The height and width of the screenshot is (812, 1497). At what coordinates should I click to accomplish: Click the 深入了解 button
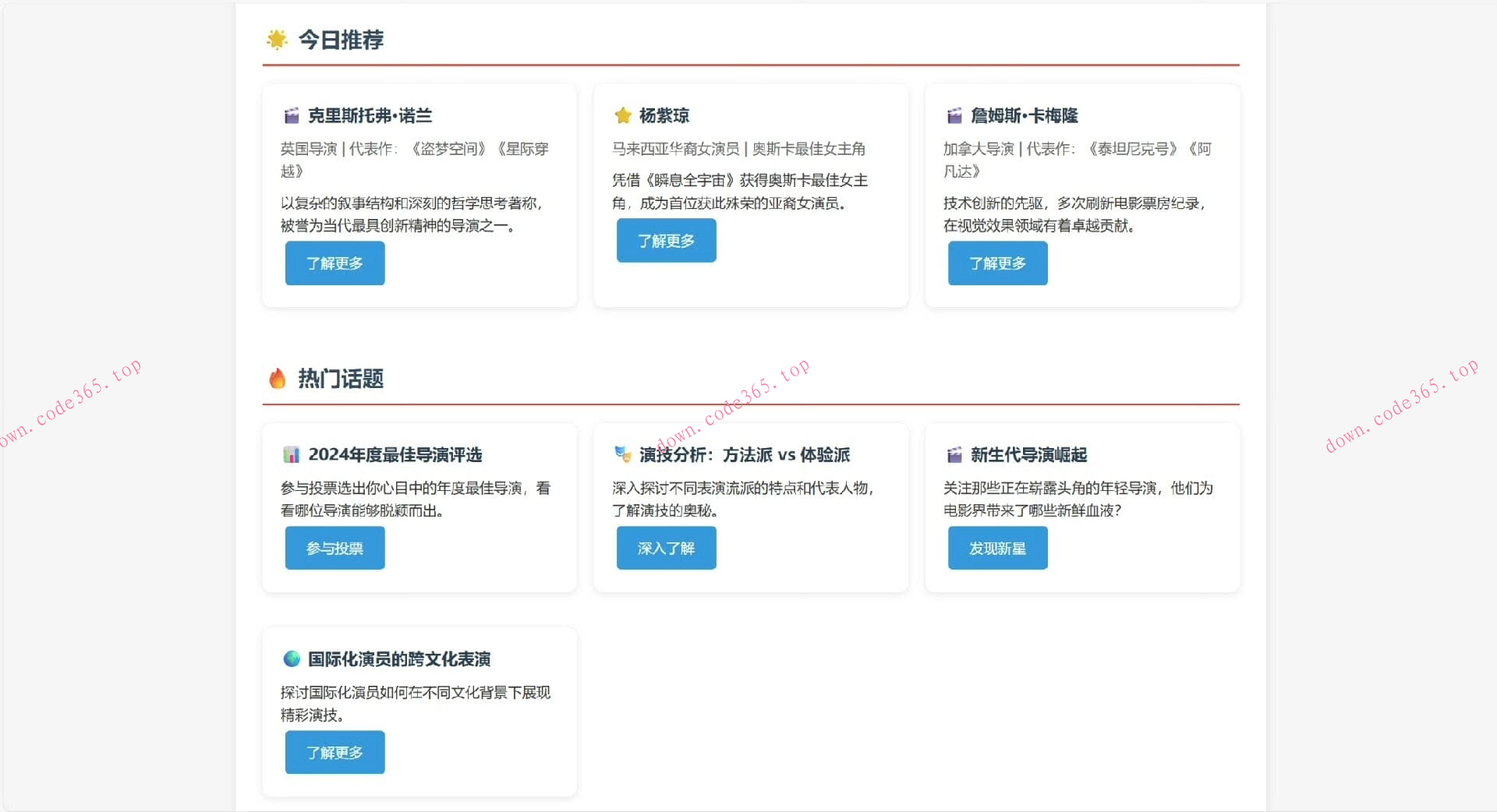pos(666,548)
